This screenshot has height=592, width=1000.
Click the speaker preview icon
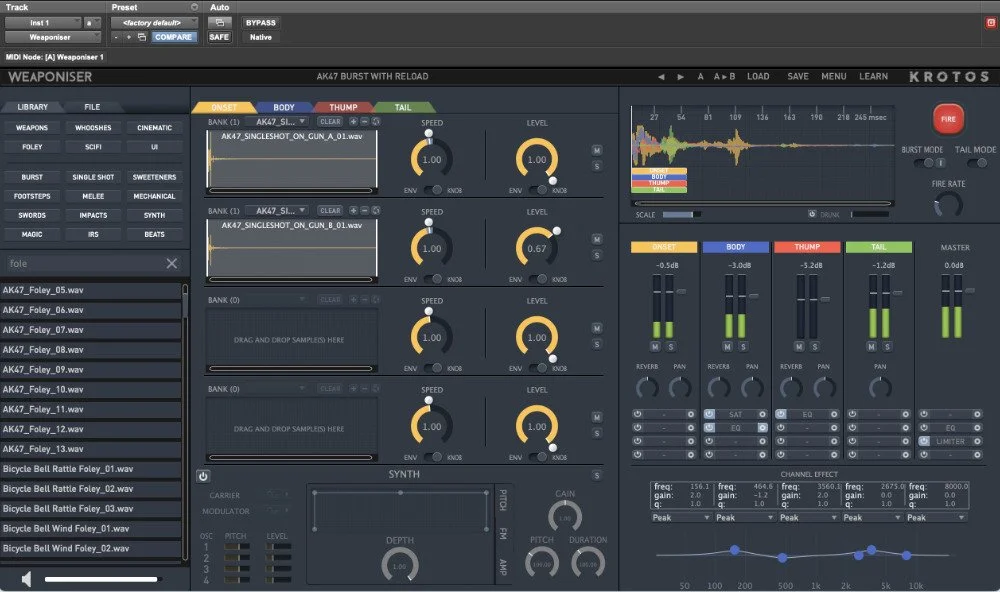tap(26, 579)
